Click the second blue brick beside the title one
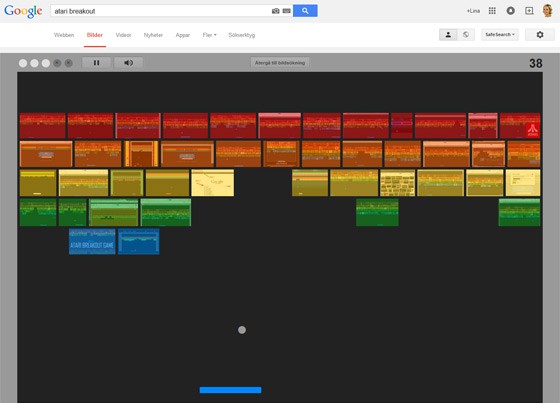 (139, 242)
